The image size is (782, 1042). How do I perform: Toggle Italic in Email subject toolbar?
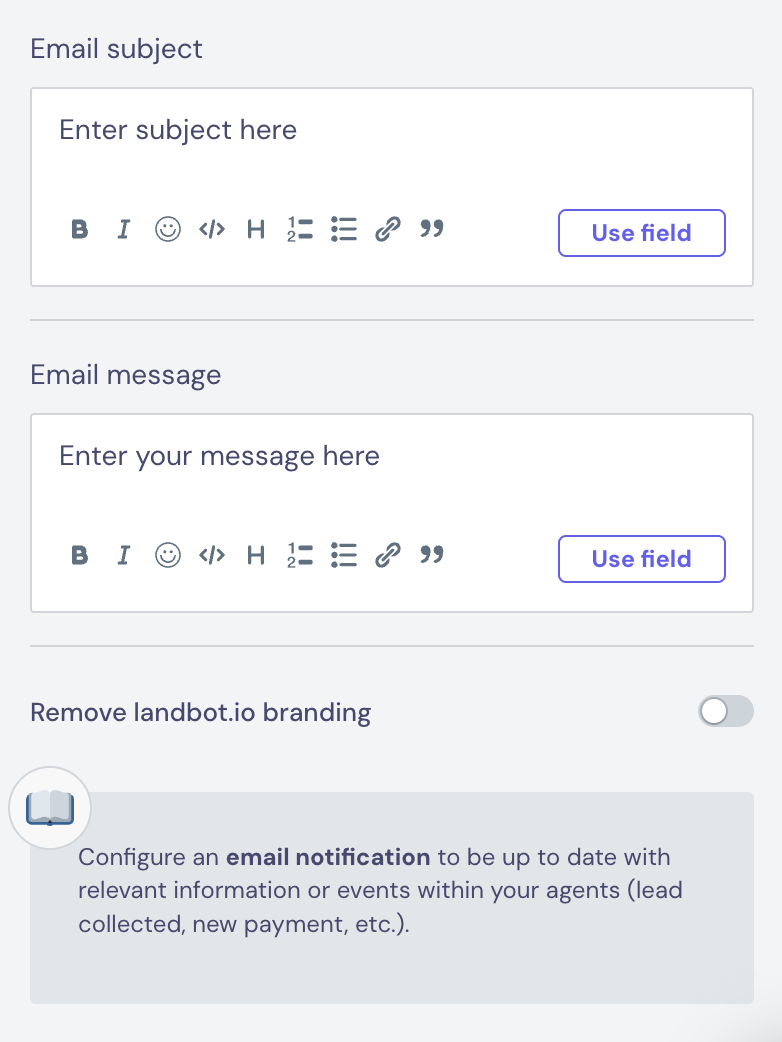pyautogui.click(x=124, y=230)
